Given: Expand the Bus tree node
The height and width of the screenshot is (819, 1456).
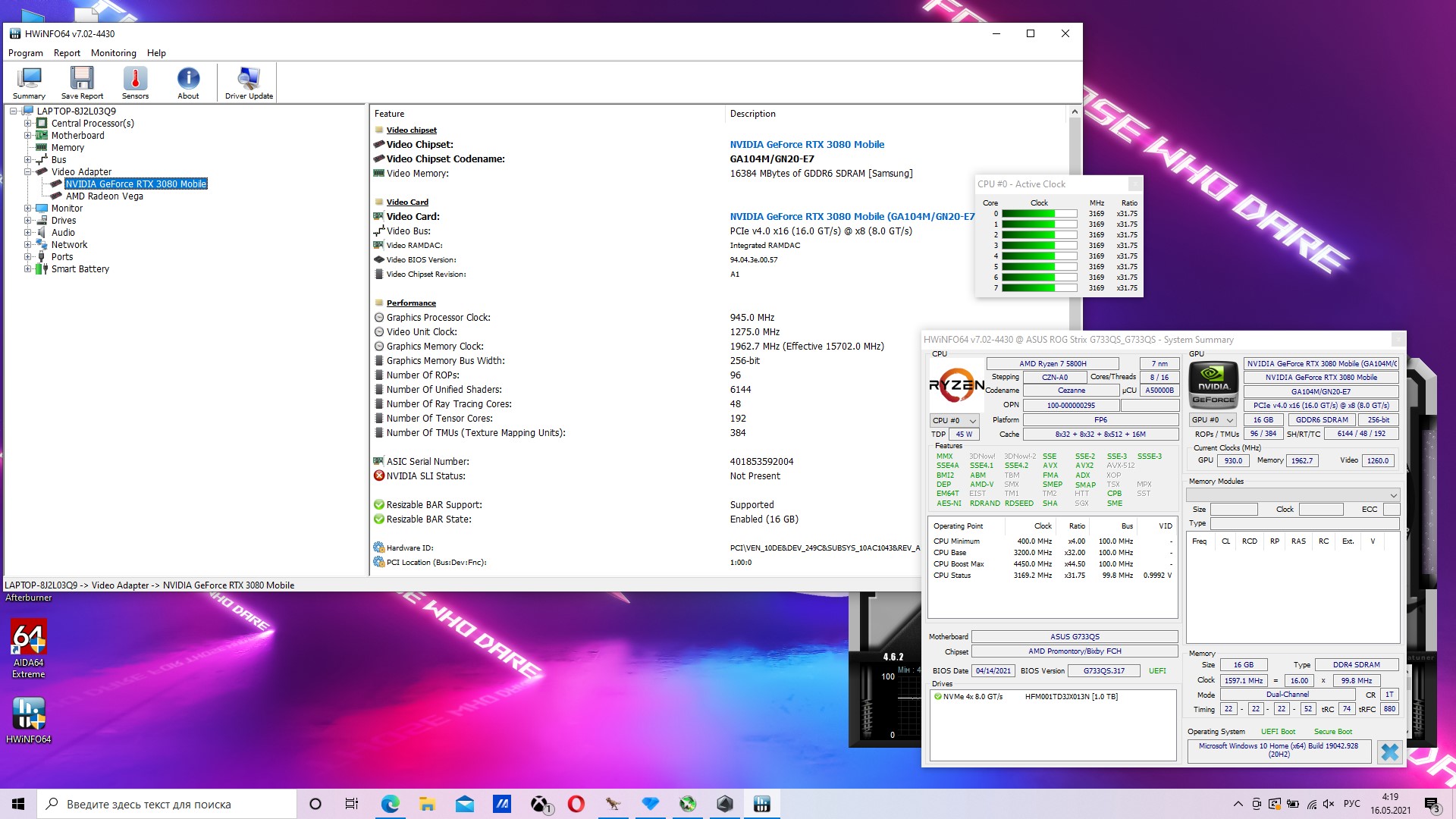Looking at the screenshot, I should click(27, 160).
